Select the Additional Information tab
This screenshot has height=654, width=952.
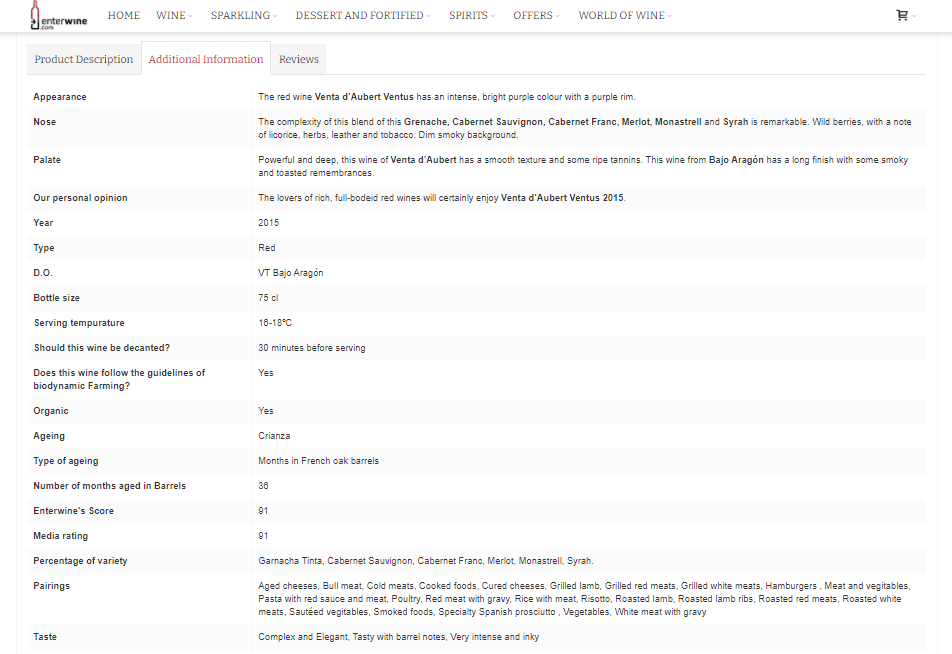[x=206, y=59]
